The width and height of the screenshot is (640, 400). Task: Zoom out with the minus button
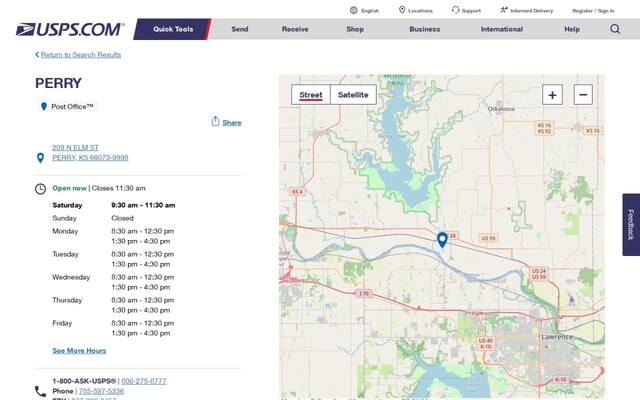tap(583, 95)
